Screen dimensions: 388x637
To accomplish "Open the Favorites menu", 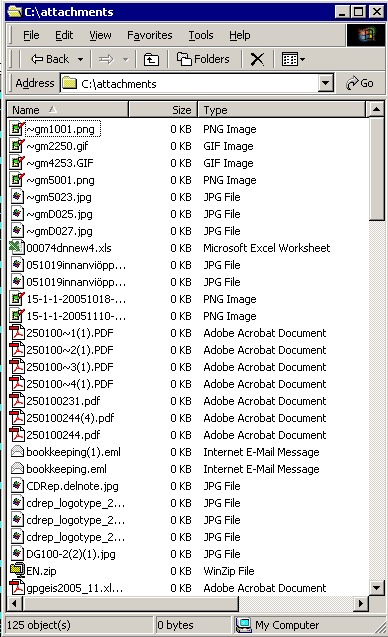I will (150, 35).
